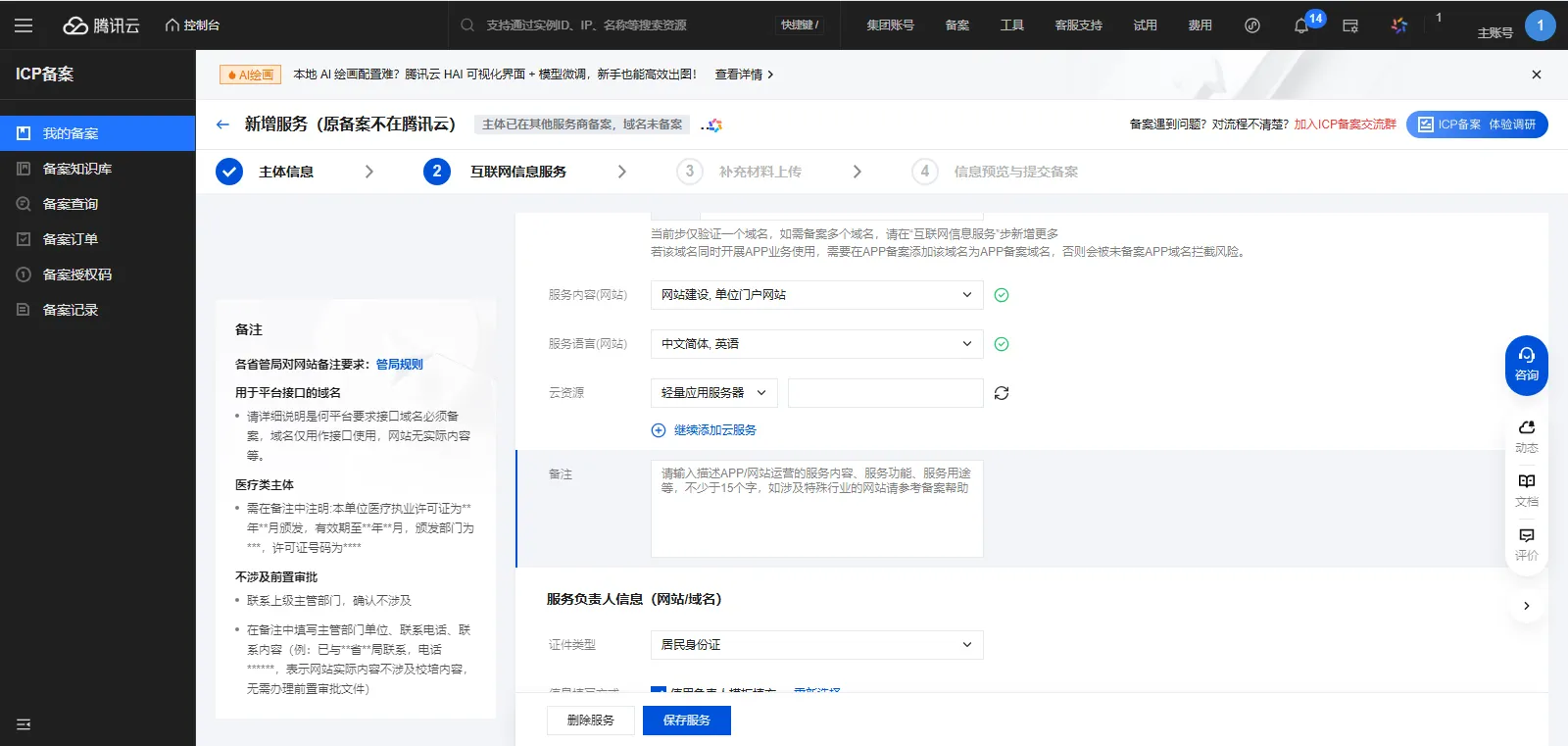Select step 4 信息预览与提交备案
Image resolution: width=1568 pixels, height=746 pixels.
point(995,172)
